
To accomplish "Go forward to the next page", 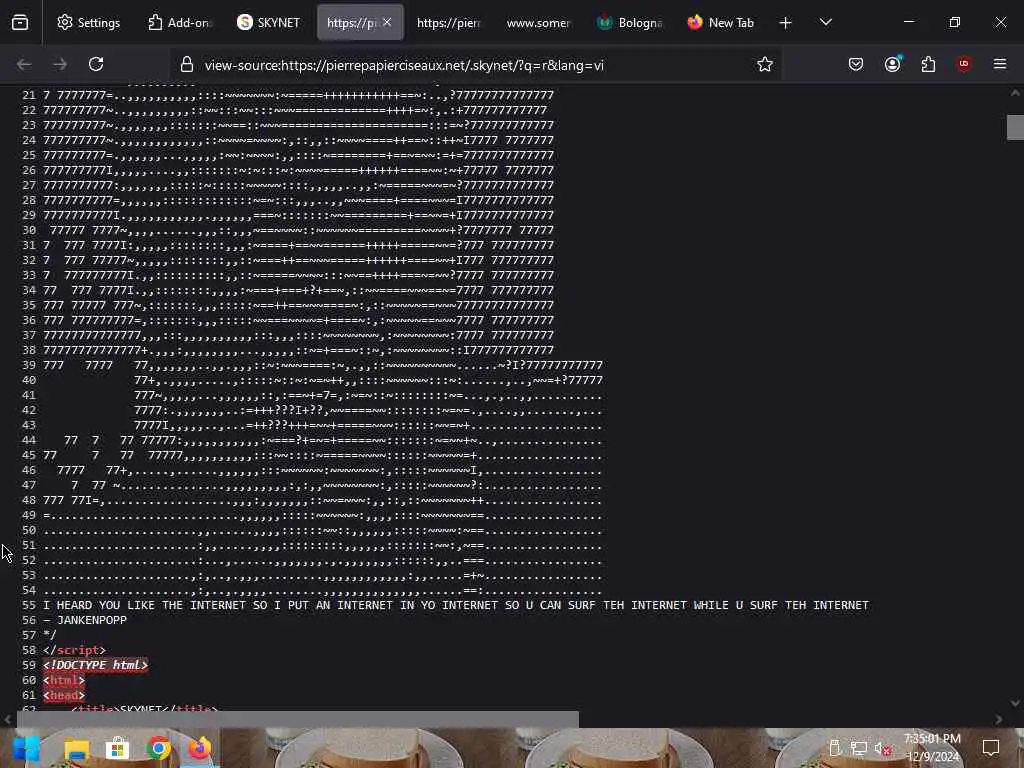I will [x=60, y=64].
